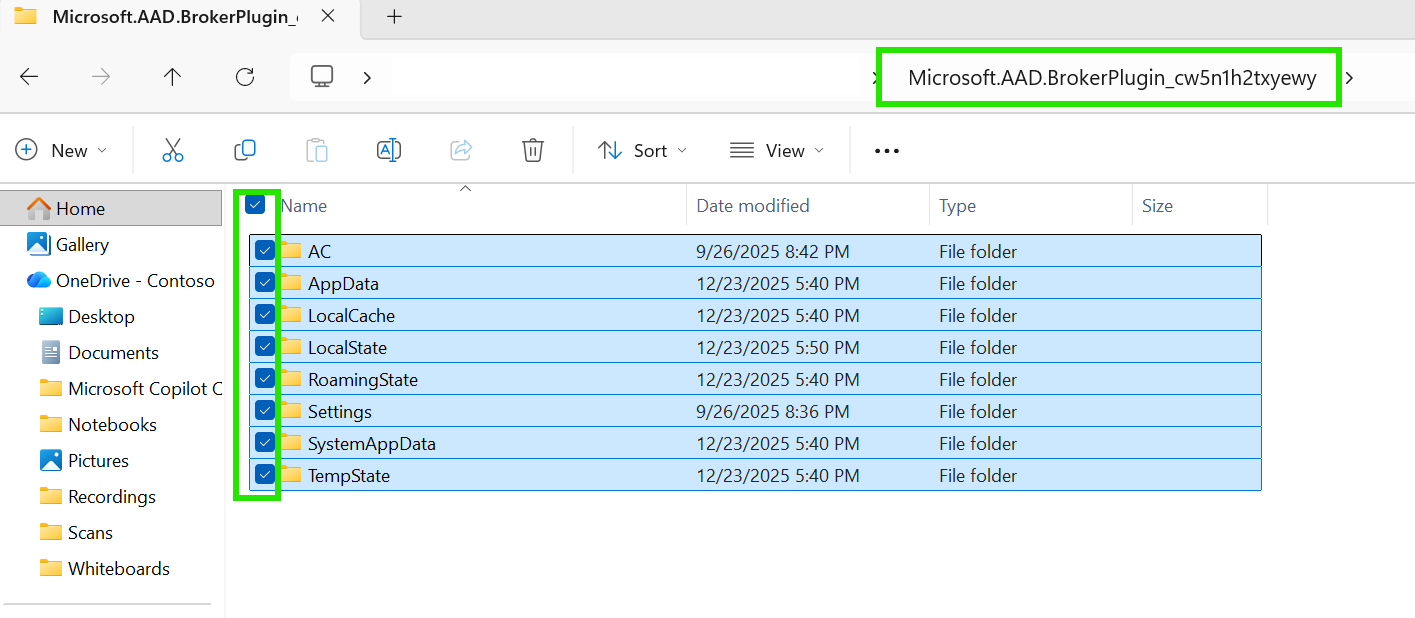Expand the chevron after Microsoft.AAD.BrokerPlugin breadcrumb
1415x618 pixels.
click(x=1349, y=77)
